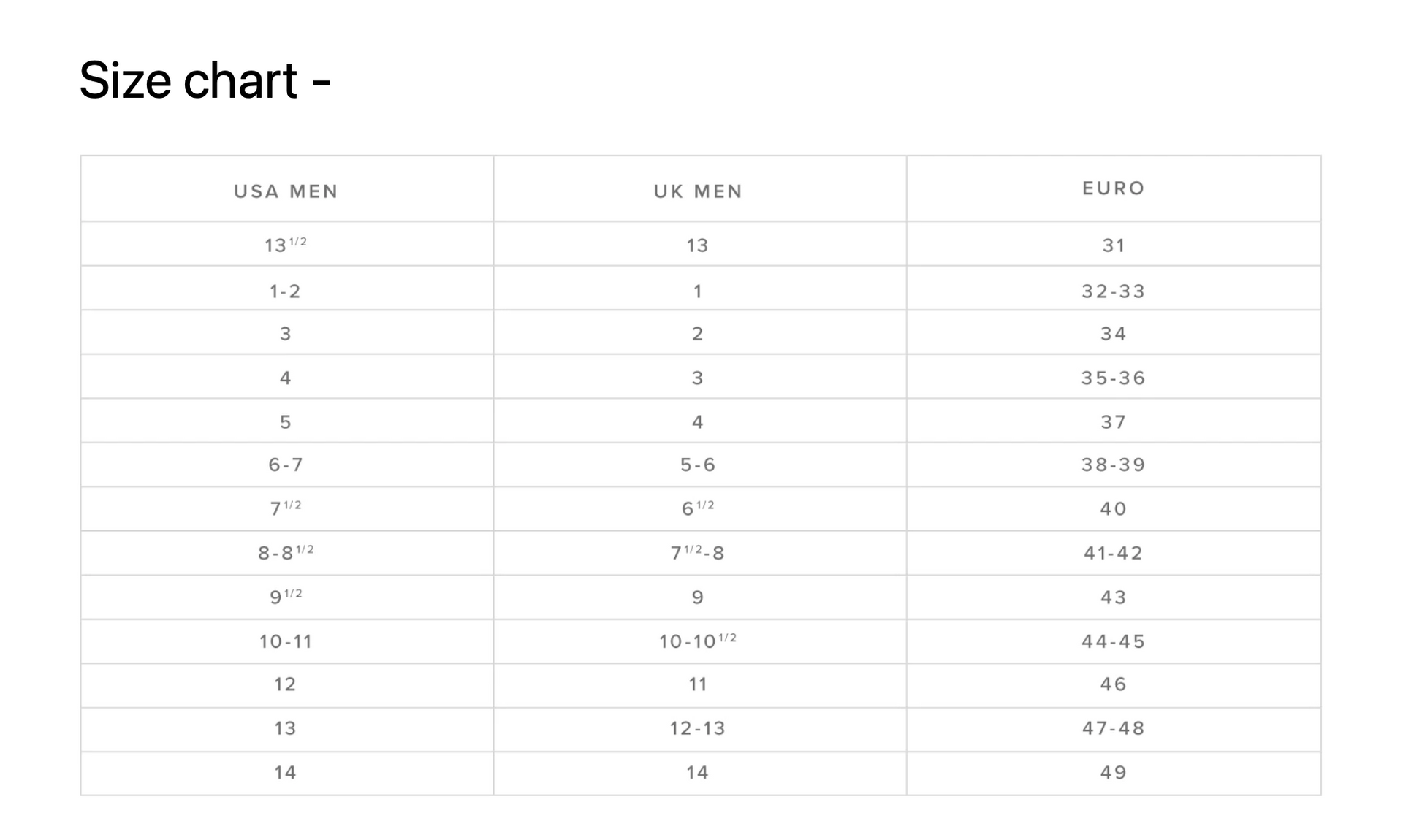Image resolution: width=1422 pixels, height=840 pixels.
Task: Select the UK MEN column header
Action: tap(698, 191)
